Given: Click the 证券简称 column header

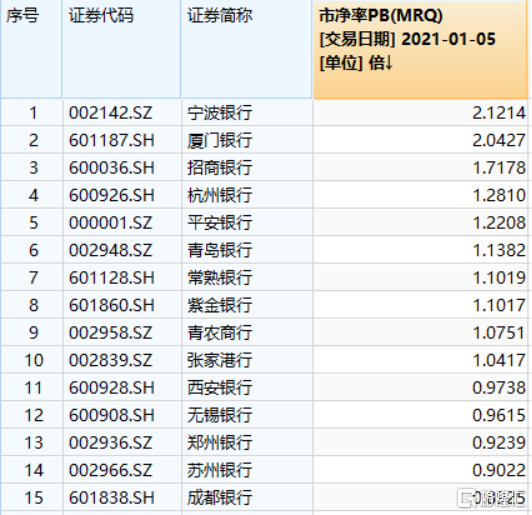Looking at the screenshot, I should point(247,50).
